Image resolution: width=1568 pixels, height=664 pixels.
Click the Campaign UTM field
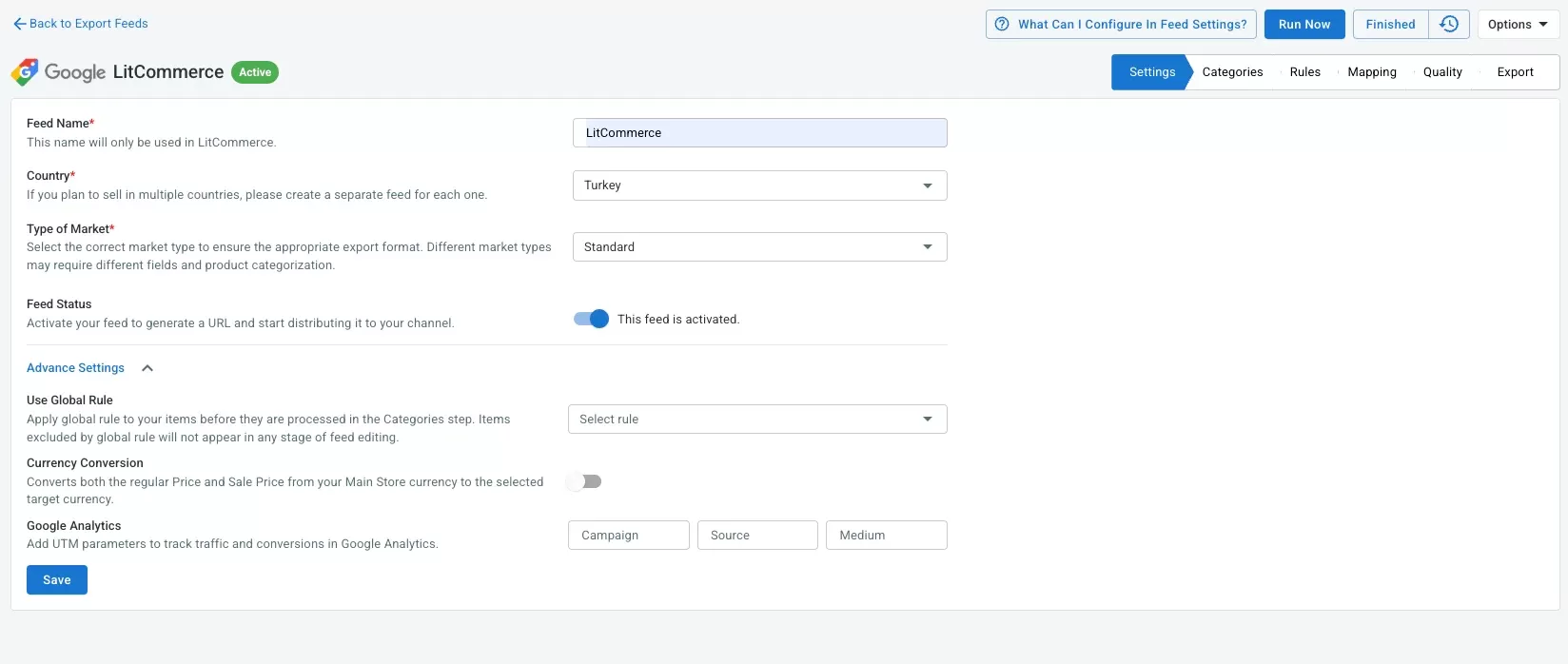point(628,536)
